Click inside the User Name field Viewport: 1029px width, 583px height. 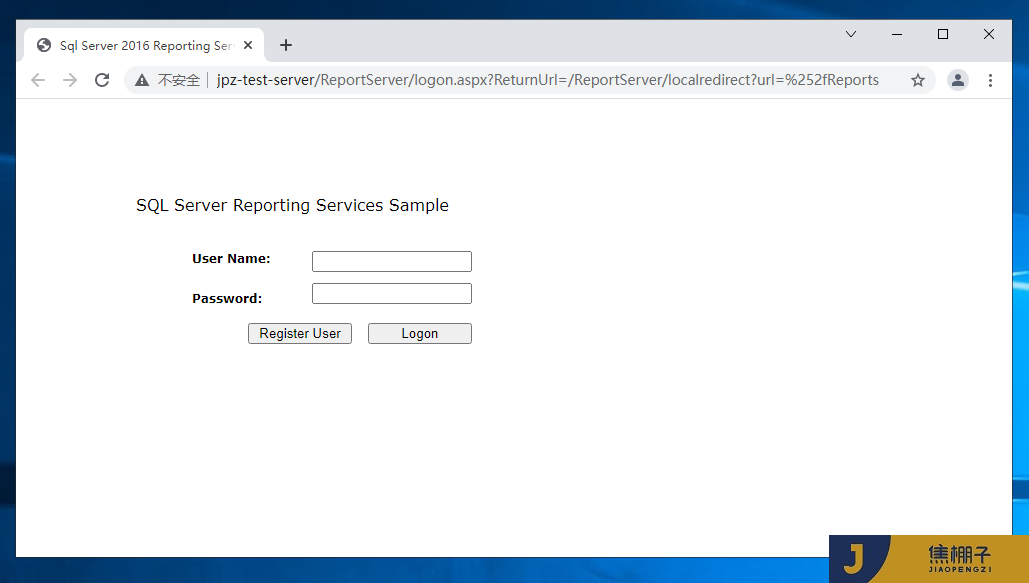391,261
